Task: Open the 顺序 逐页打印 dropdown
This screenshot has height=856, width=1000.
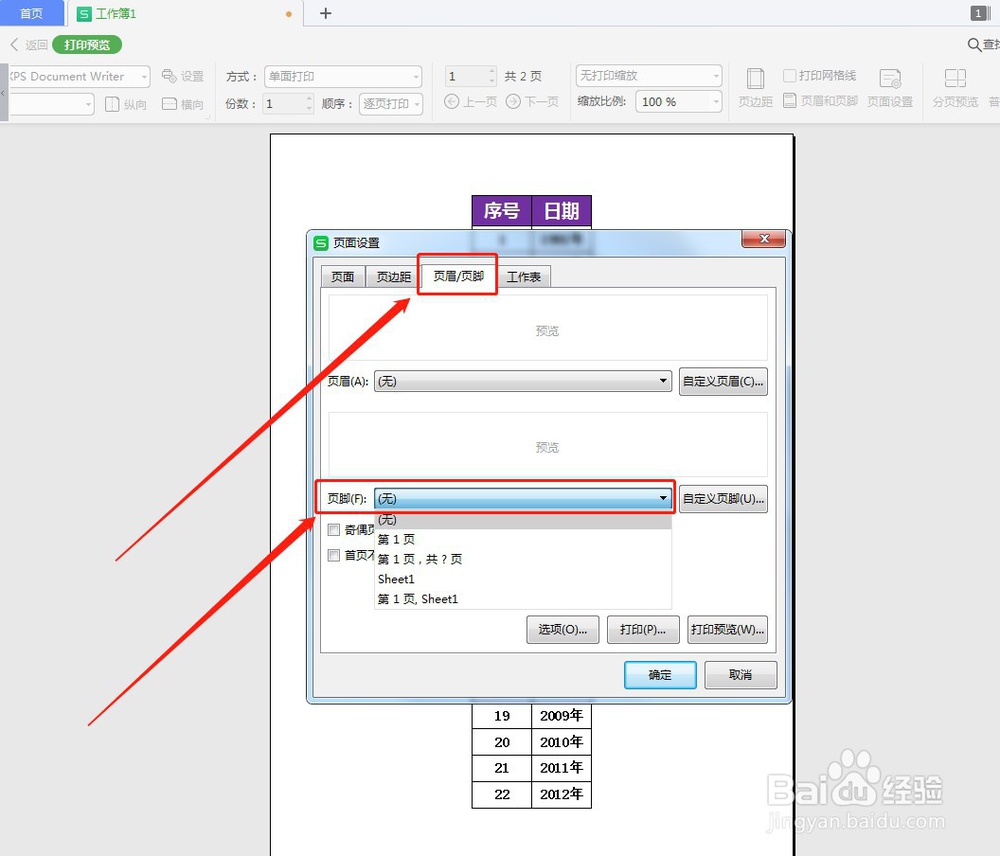Action: click(x=391, y=103)
